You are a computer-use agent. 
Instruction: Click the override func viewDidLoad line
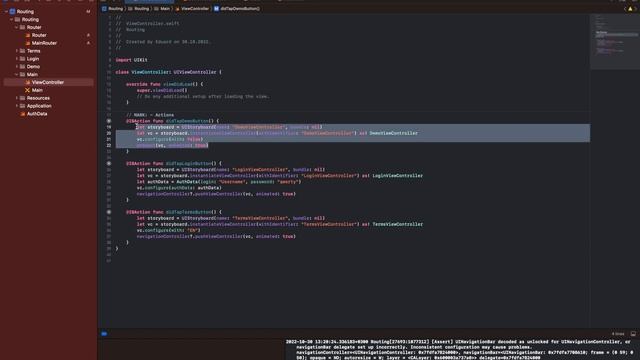pos(164,84)
